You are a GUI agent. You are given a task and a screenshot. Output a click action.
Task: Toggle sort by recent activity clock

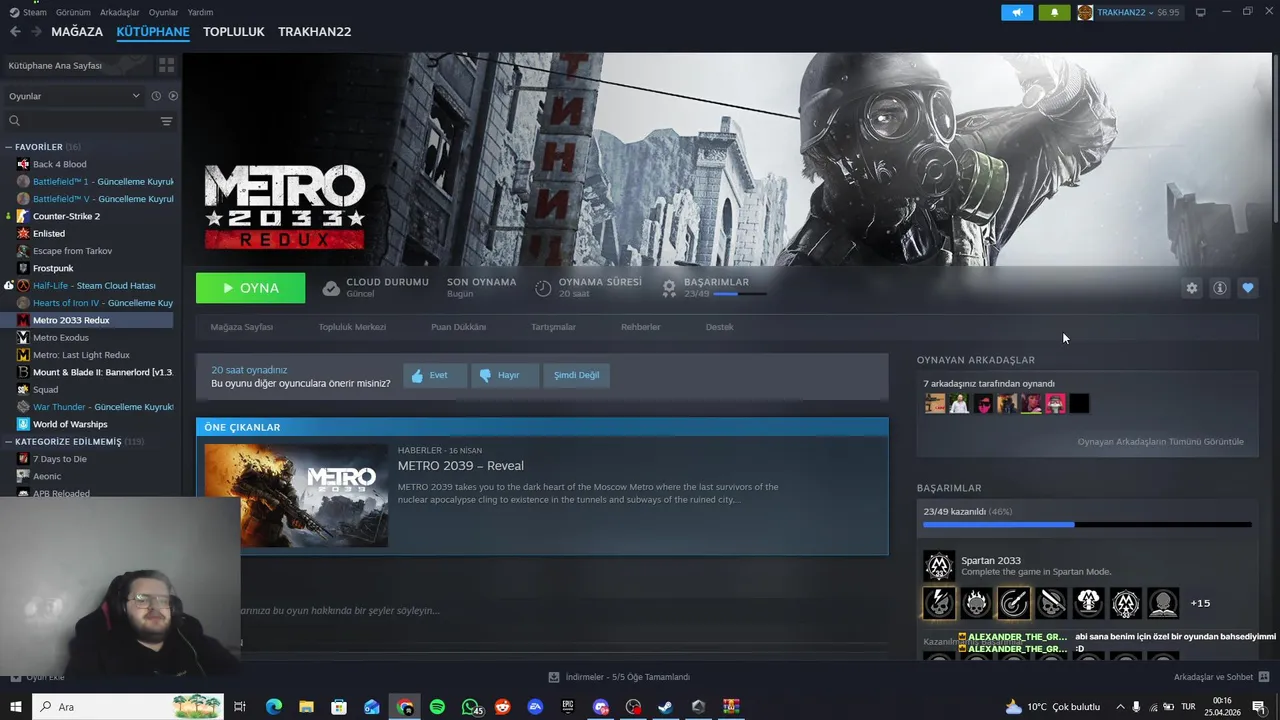[x=156, y=96]
